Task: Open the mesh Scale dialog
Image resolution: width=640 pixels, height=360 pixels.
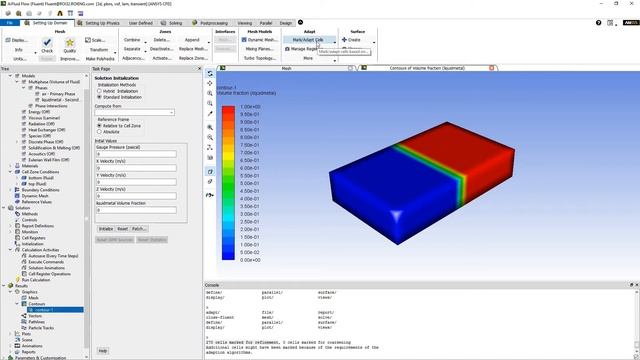Action: click(x=95, y=40)
